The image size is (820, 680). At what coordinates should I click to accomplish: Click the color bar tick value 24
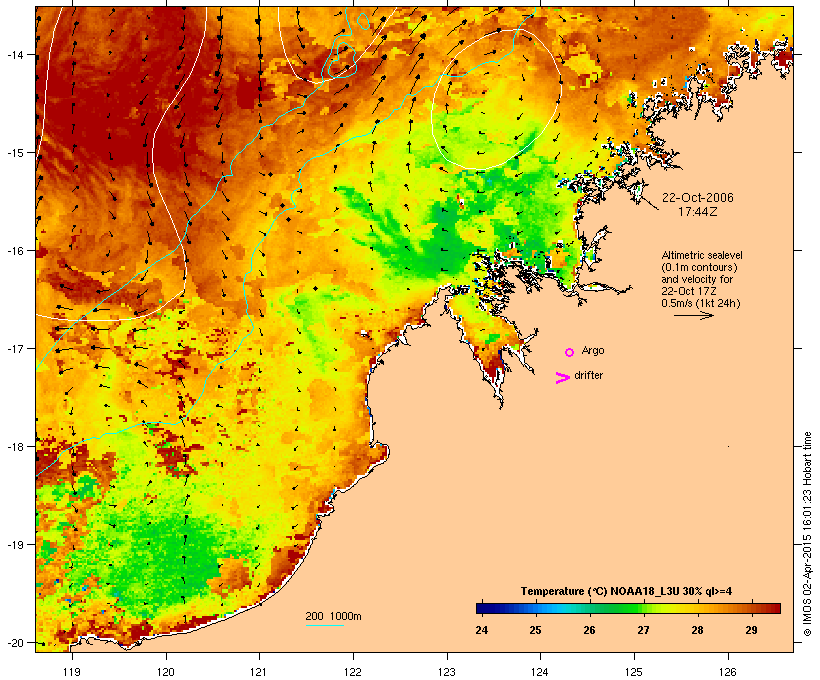pos(482,630)
